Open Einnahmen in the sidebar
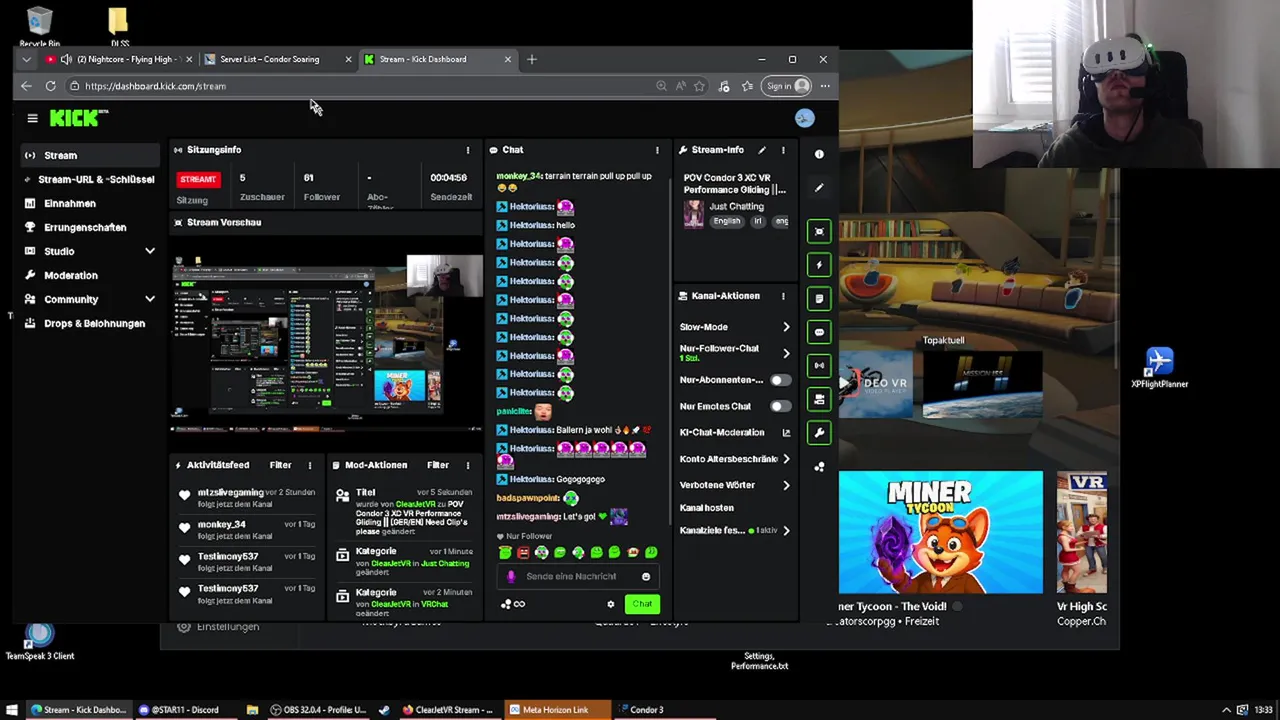Viewport: 1280px width, 720px height. pos(89,203)
